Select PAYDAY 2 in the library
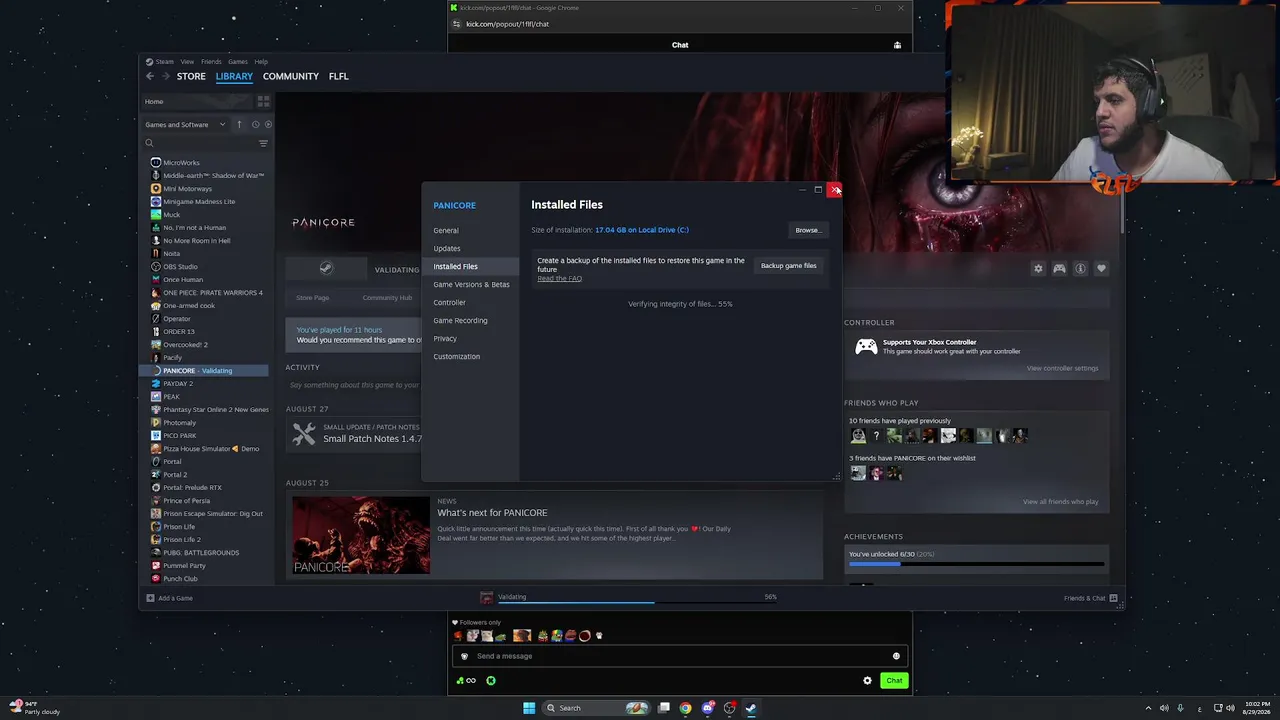Image resolution: width=1280 pixels, height=720 pixels. click(178, 383)
